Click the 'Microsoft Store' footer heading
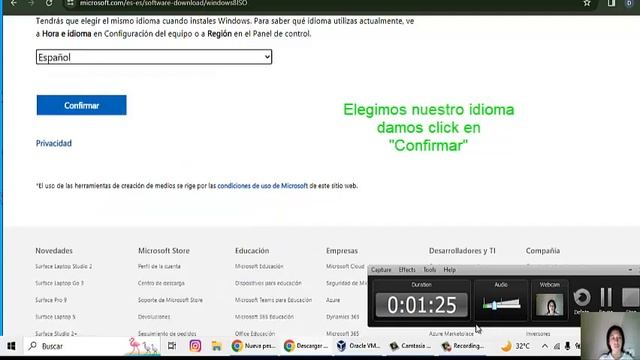The image size is (640, 360). coord(164,251)
